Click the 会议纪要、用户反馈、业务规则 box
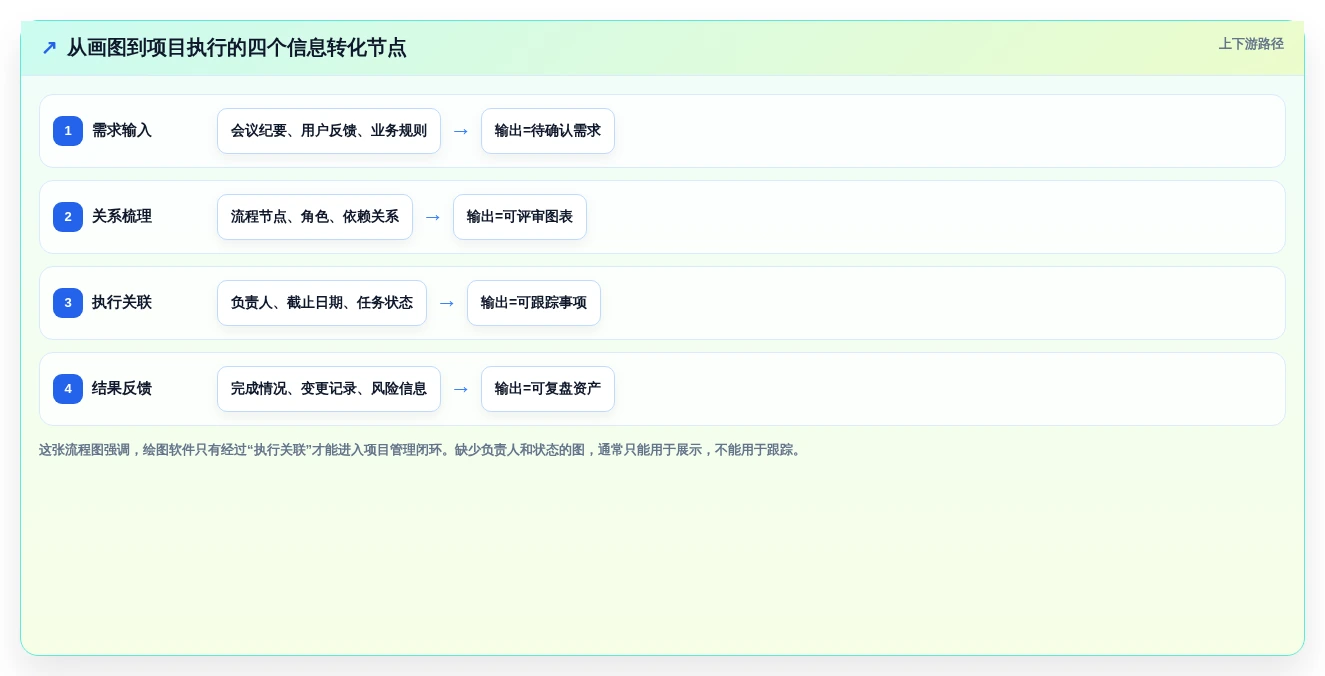 point(329,131)
